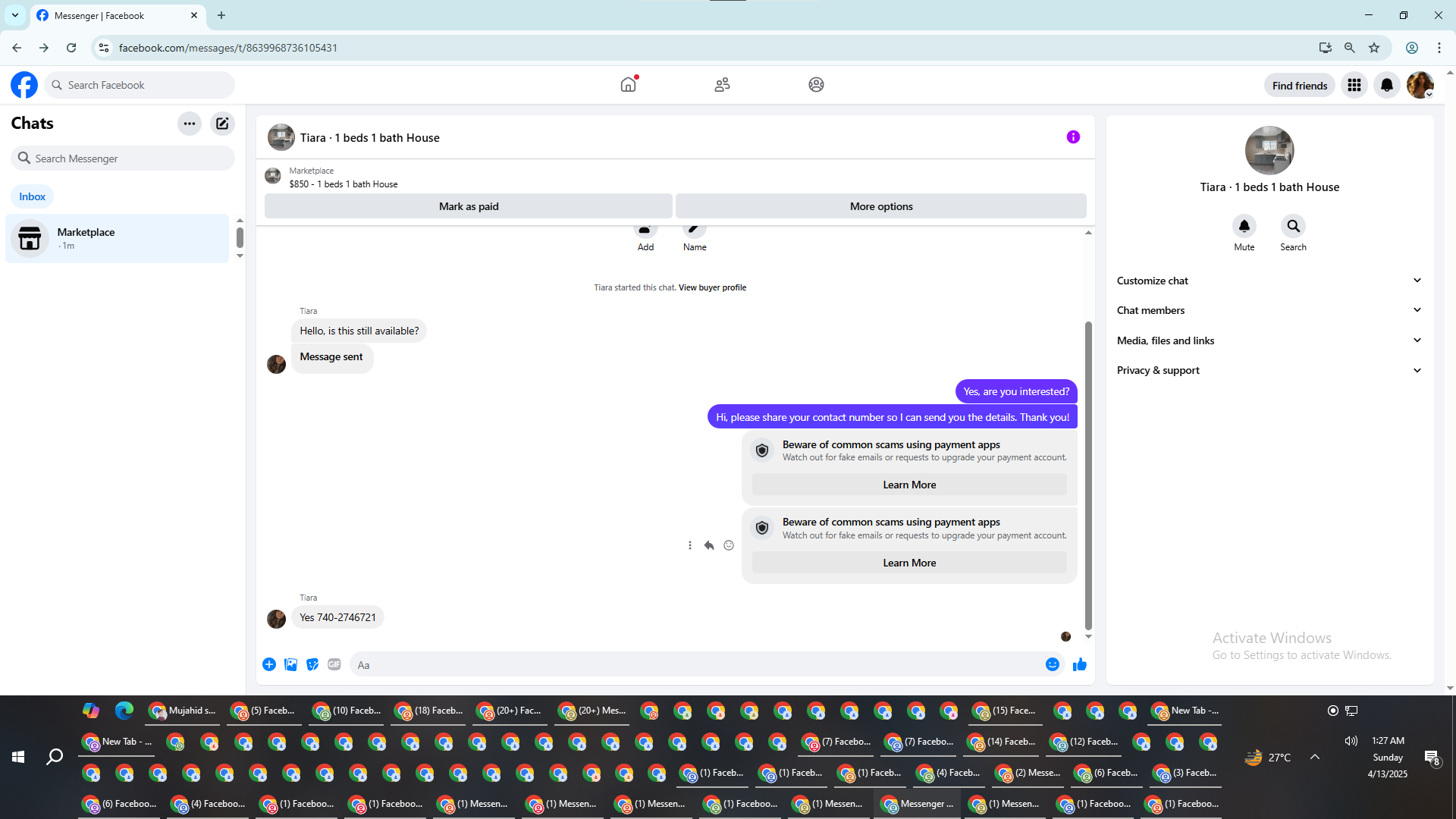Switch to Messenger | Facebook browser tab

(118, 15)
